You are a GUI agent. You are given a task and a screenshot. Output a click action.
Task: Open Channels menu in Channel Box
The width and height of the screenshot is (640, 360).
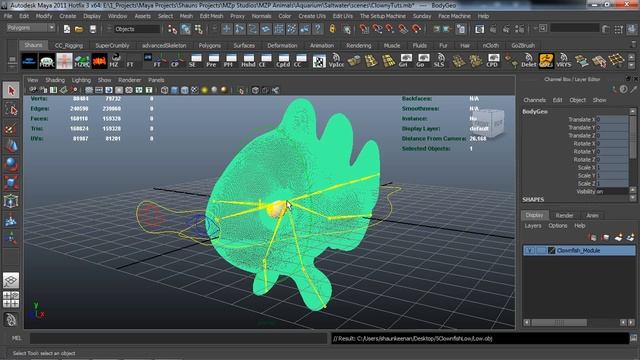point(534,100)
